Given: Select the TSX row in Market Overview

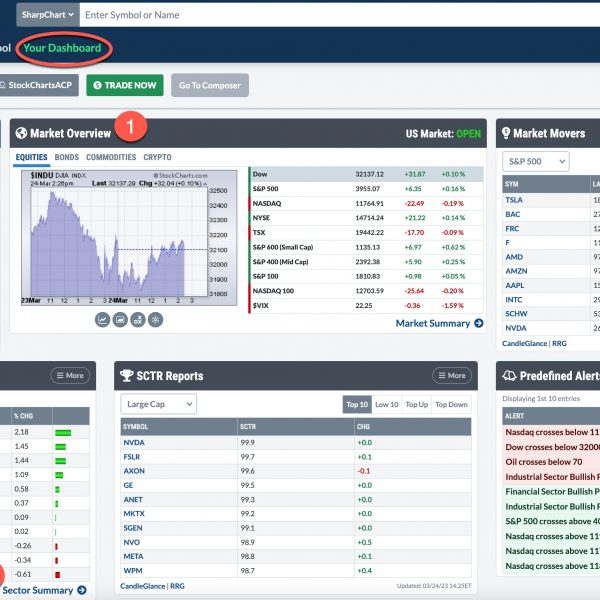Looking at the screenshot, I should (367, 232).
